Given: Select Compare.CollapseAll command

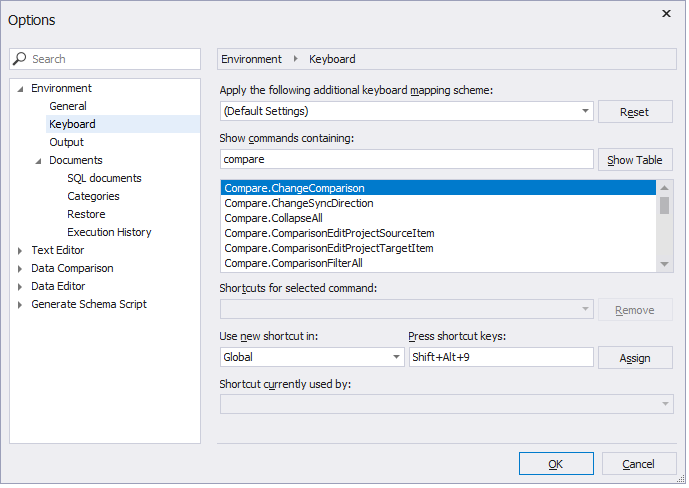Looking at the screenshot, I should click(x=438, y=218).
